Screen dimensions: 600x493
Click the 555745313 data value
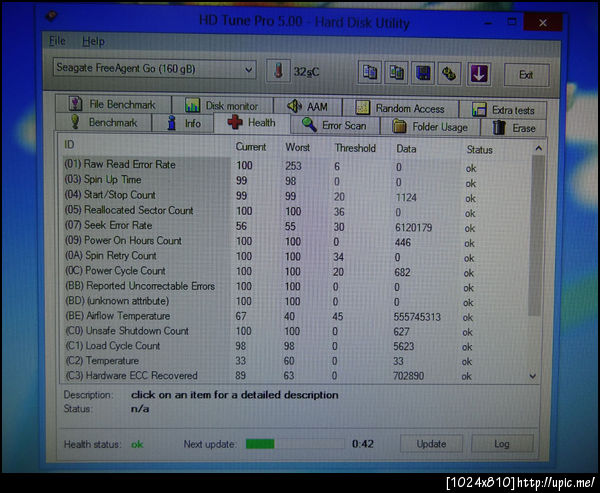tap(417, 317)
